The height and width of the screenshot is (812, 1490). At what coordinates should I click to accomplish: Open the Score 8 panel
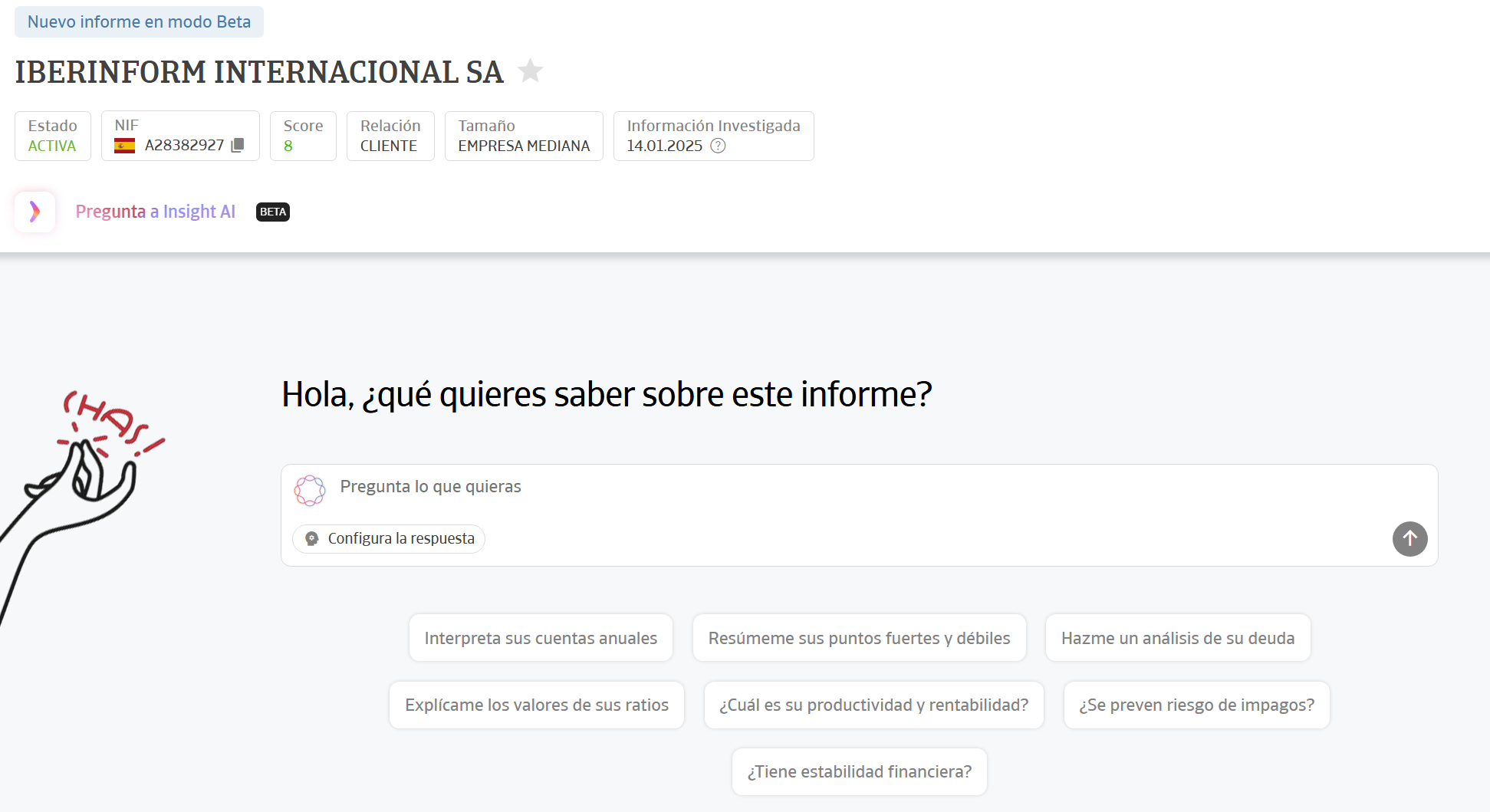(x=303, y=136)
